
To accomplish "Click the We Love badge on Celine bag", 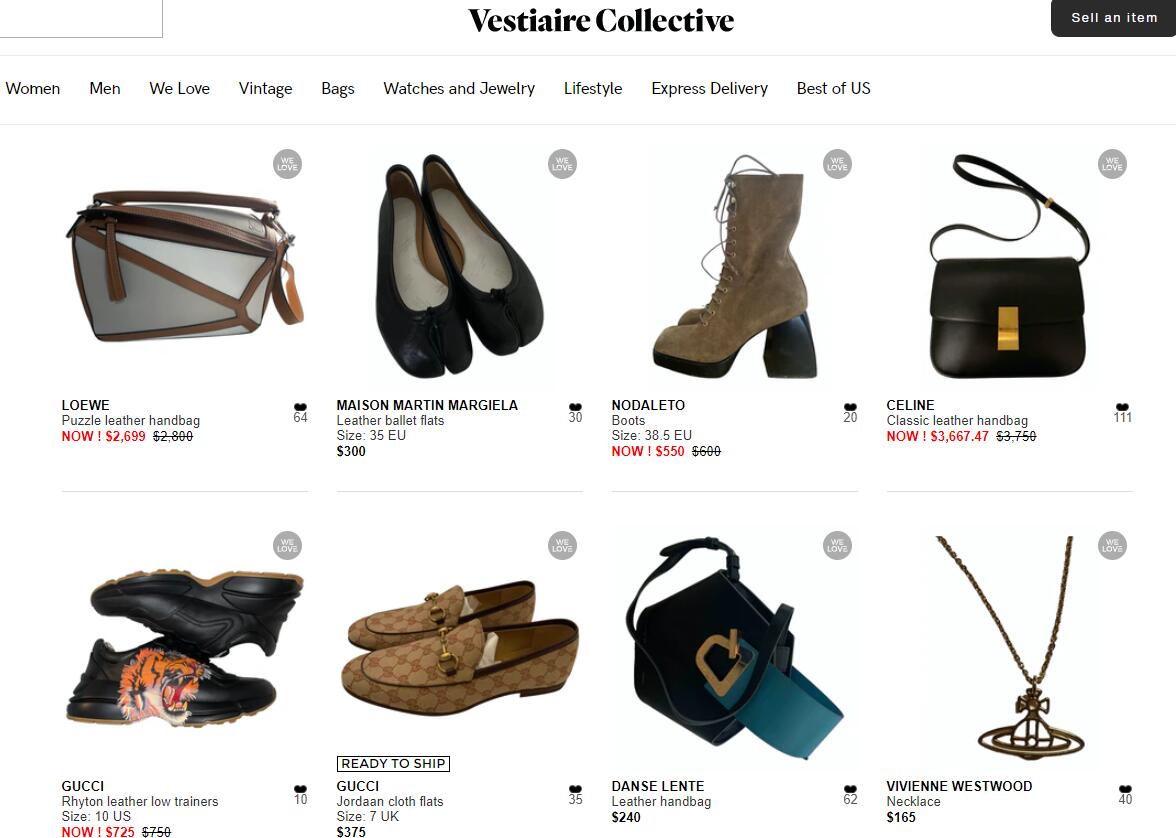I will 1112,164.
